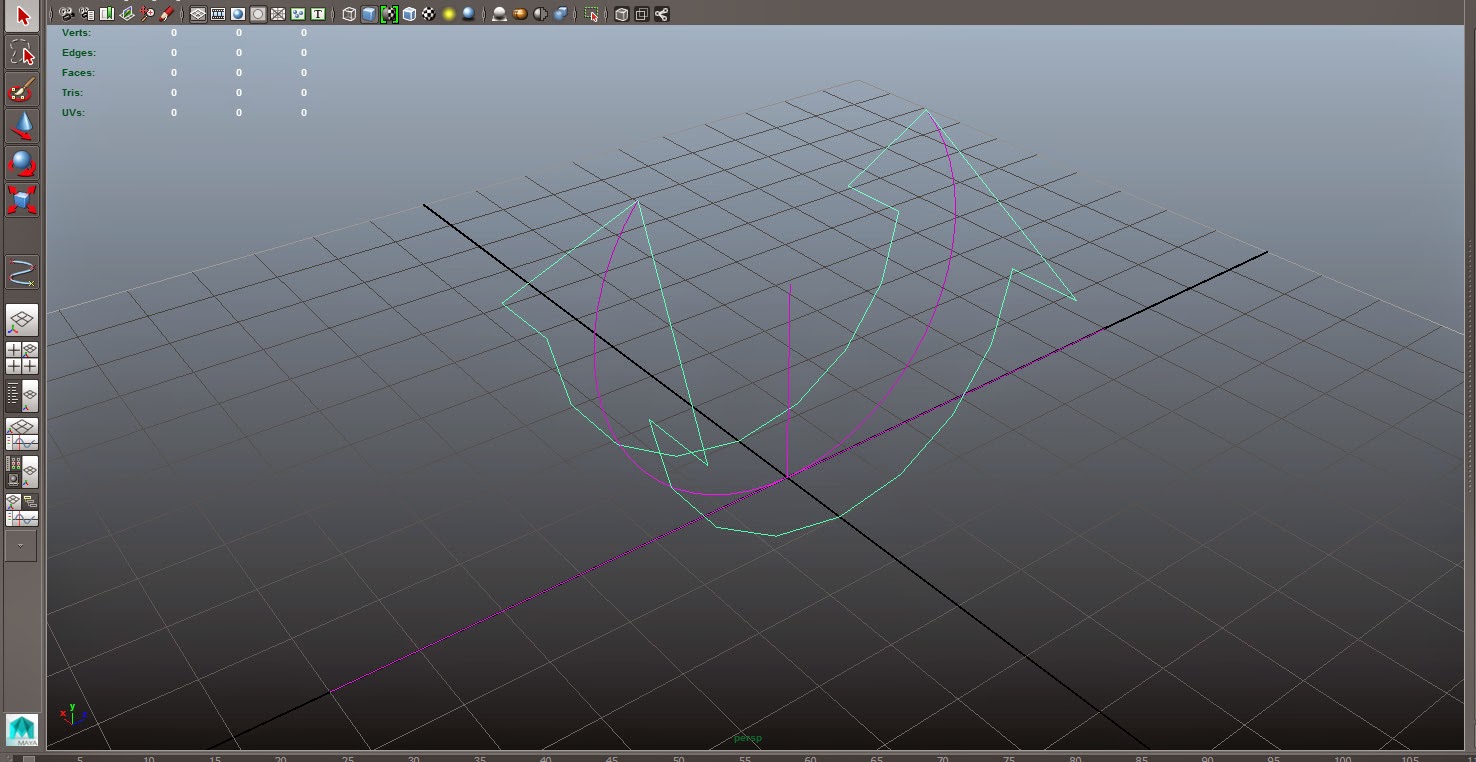Expand the toolbox dropdown arrow below layout icons

[22, 546]
